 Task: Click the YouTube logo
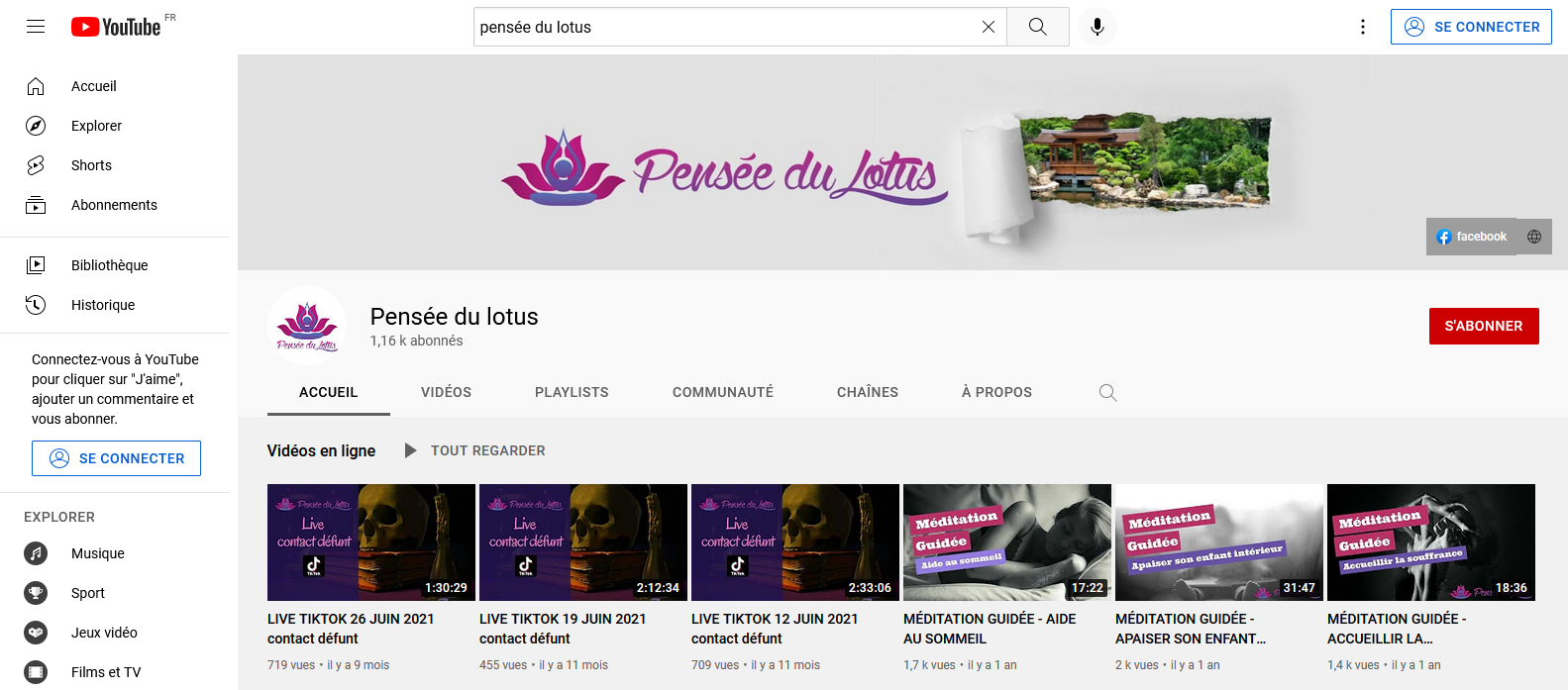click(x=116, y=27)
